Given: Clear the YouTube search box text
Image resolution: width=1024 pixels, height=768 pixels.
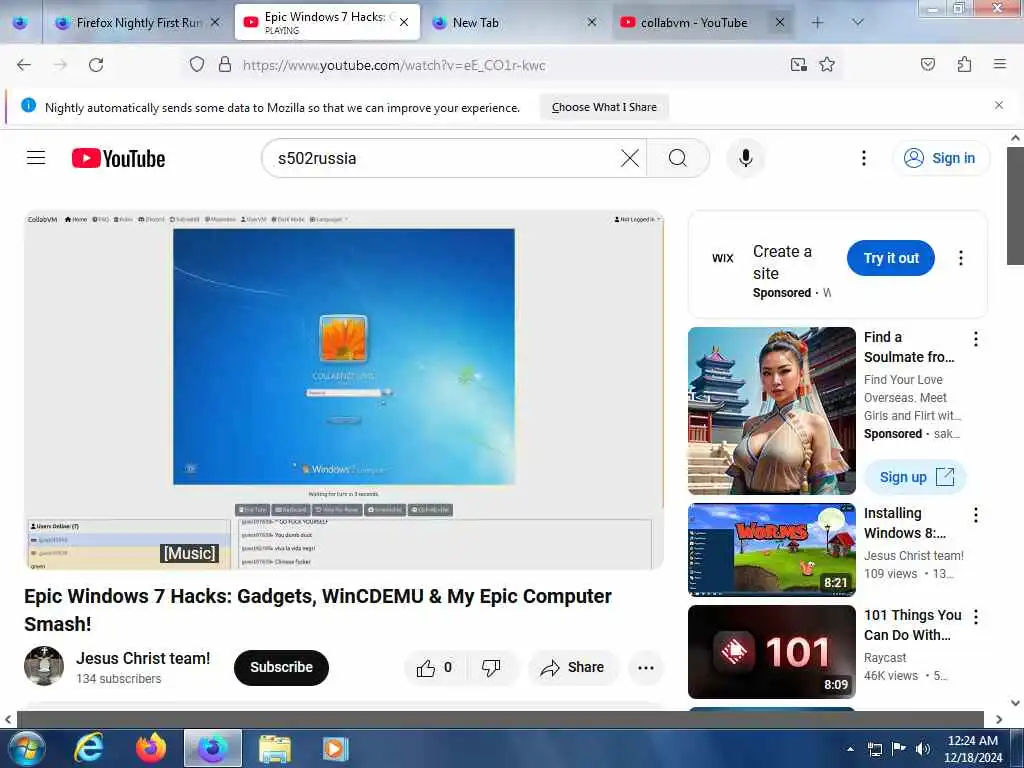Looking at the screenshot, I should click(630, 158).
